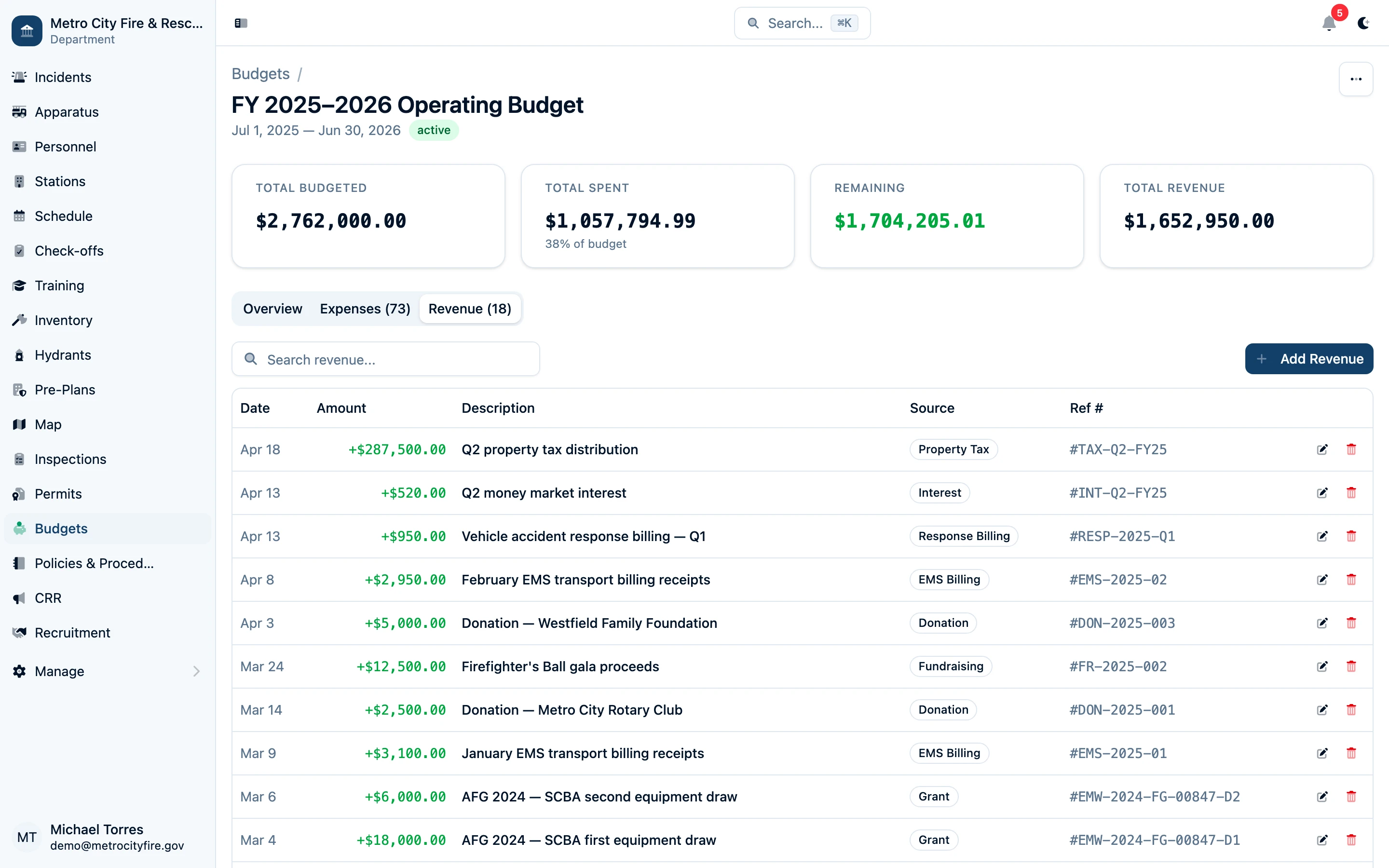Open the Map view from the sidebar
The width and height of the screenshot is (1389, 868).
coord(48,424)
